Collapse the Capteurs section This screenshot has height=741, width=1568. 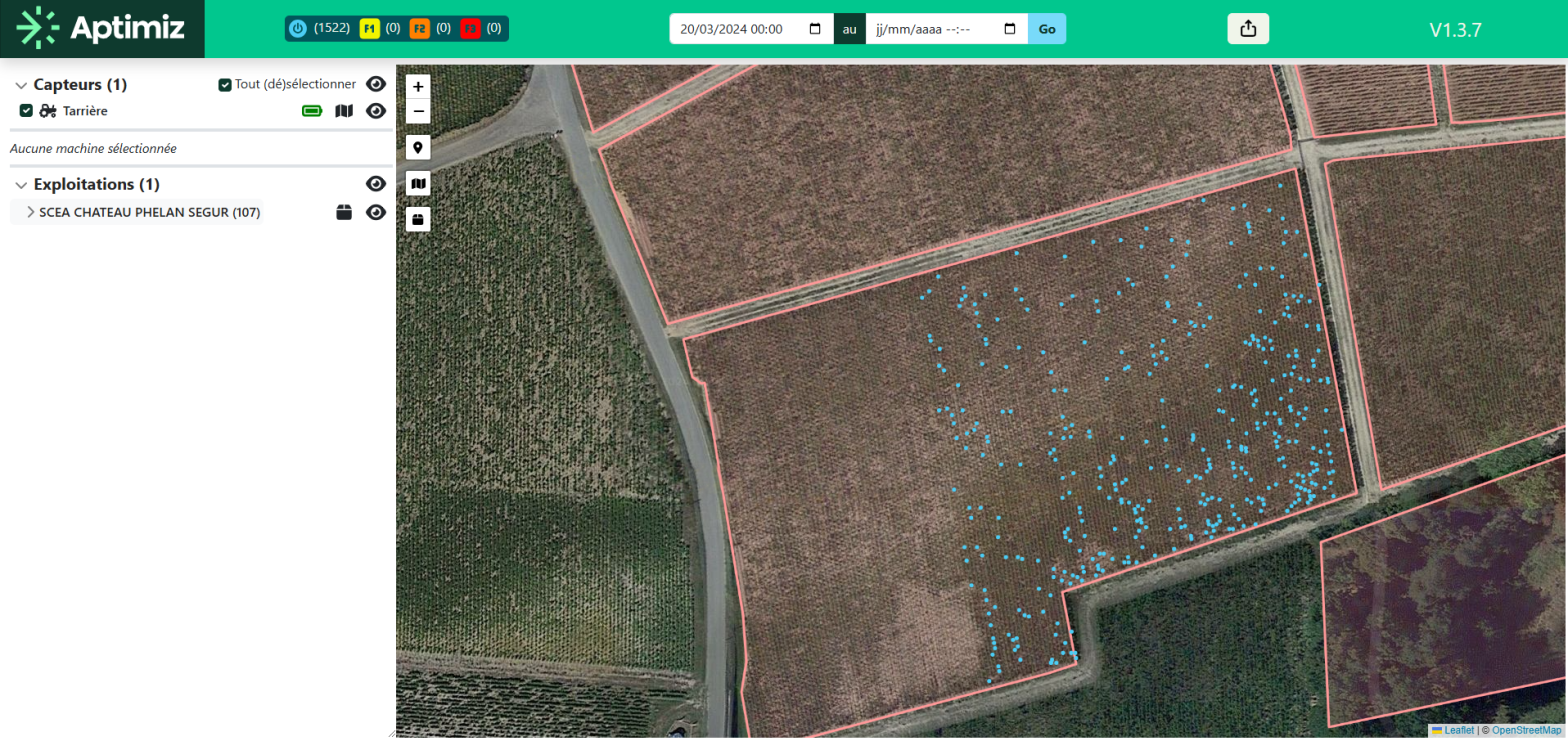click(x=21, y=85)
